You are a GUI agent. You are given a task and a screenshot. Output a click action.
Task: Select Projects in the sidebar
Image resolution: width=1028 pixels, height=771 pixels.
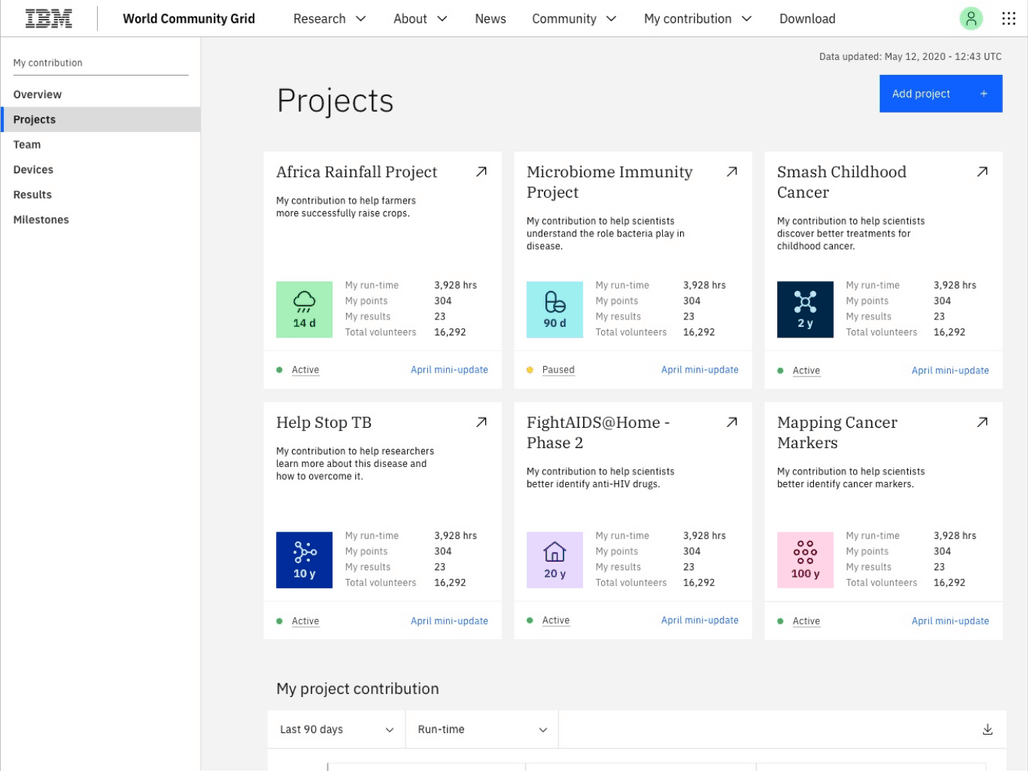101,119
